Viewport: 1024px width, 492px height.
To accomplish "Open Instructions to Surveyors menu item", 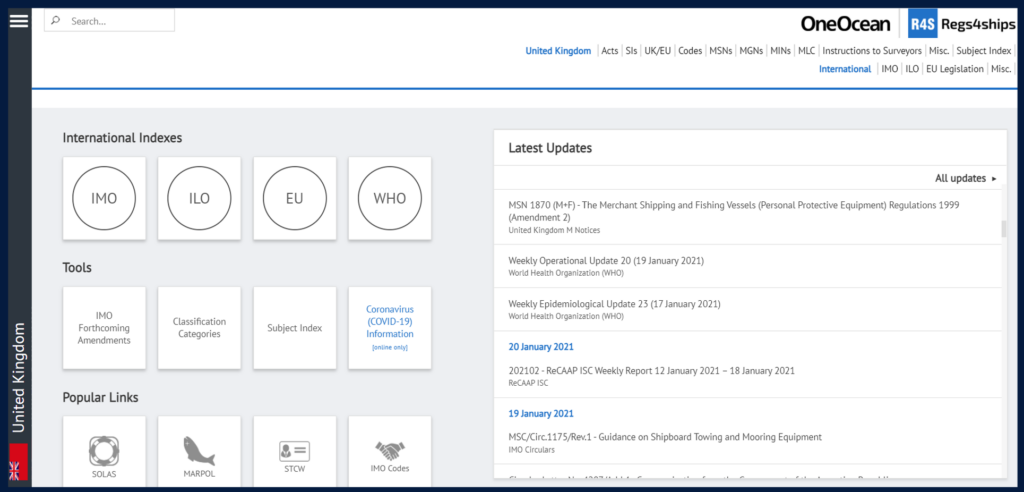I will 872,50.
